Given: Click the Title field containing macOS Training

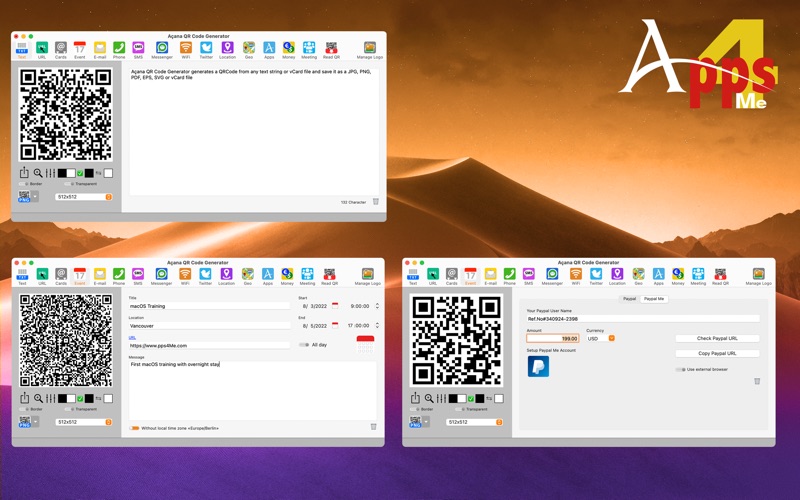Looking at the screenshot, I should (x=209, y=306).
